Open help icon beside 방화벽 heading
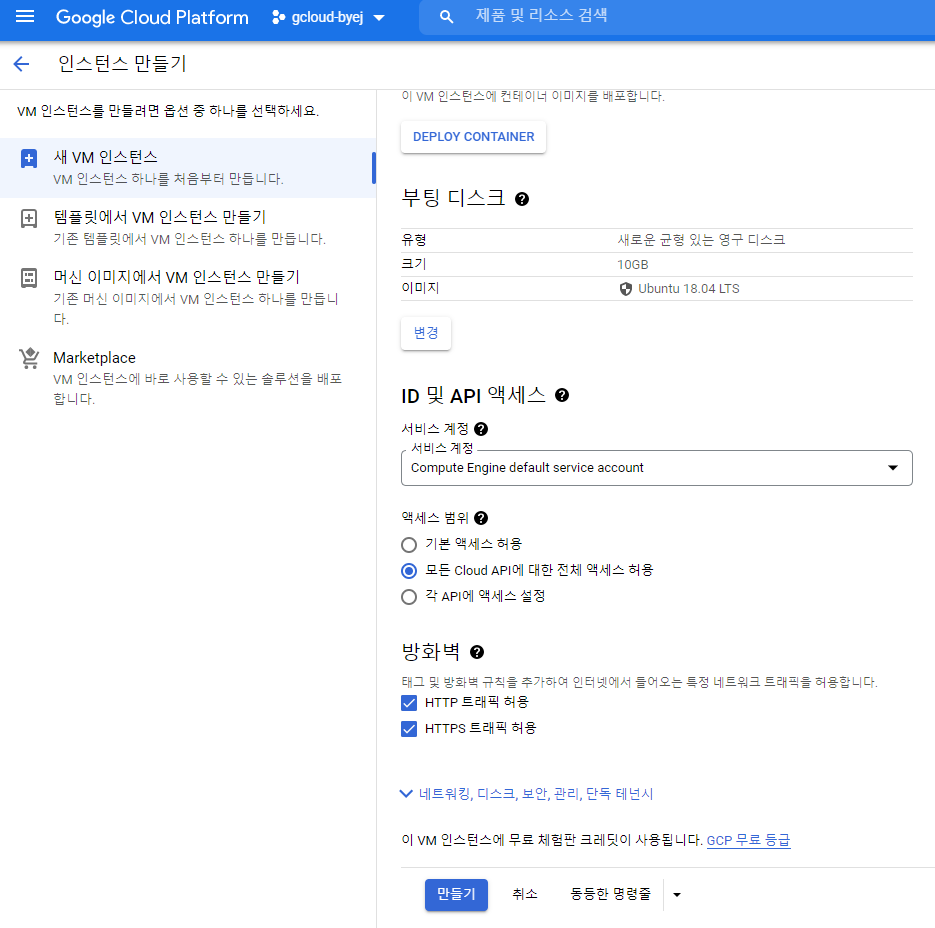 [477, 652]
